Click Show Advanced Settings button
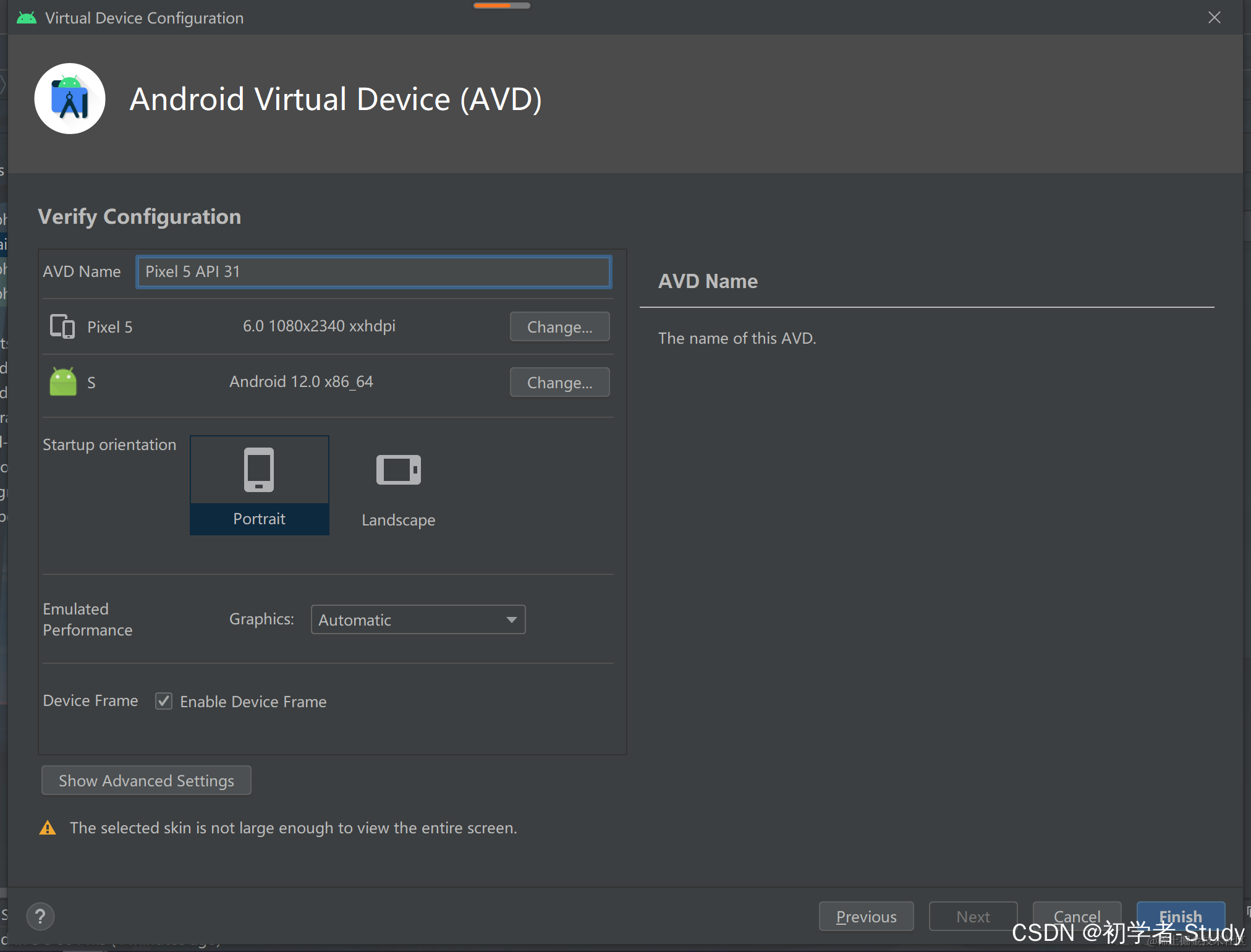This screenshot has width=1251, height=952. (x=146, y=780)
